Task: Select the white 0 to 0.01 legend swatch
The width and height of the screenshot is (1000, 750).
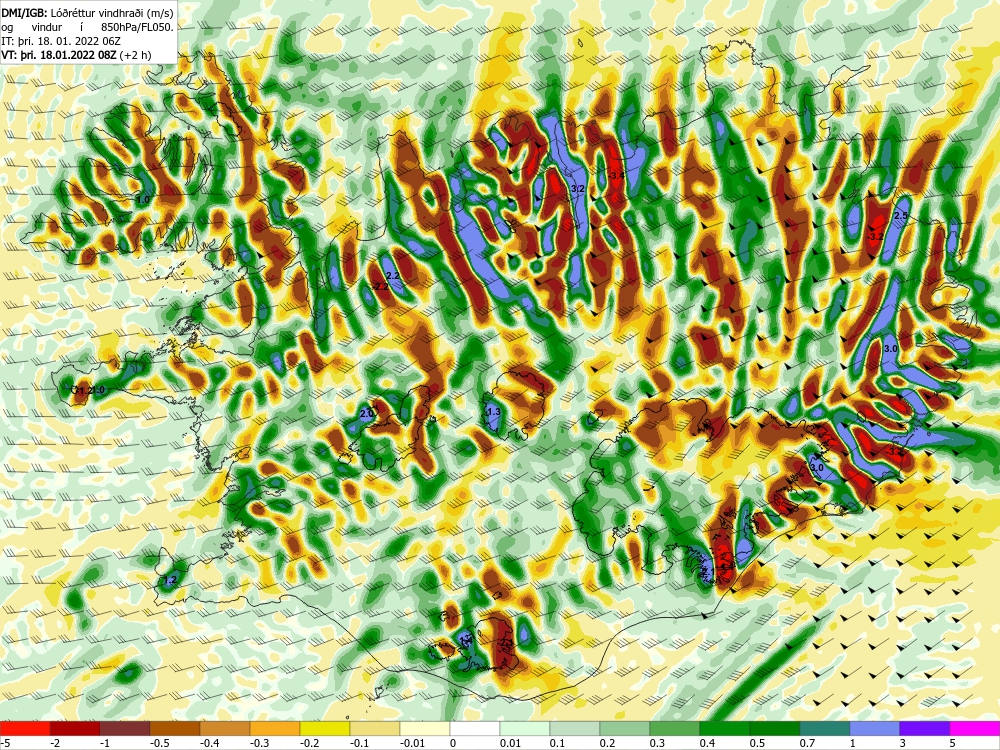Action: 475,729
